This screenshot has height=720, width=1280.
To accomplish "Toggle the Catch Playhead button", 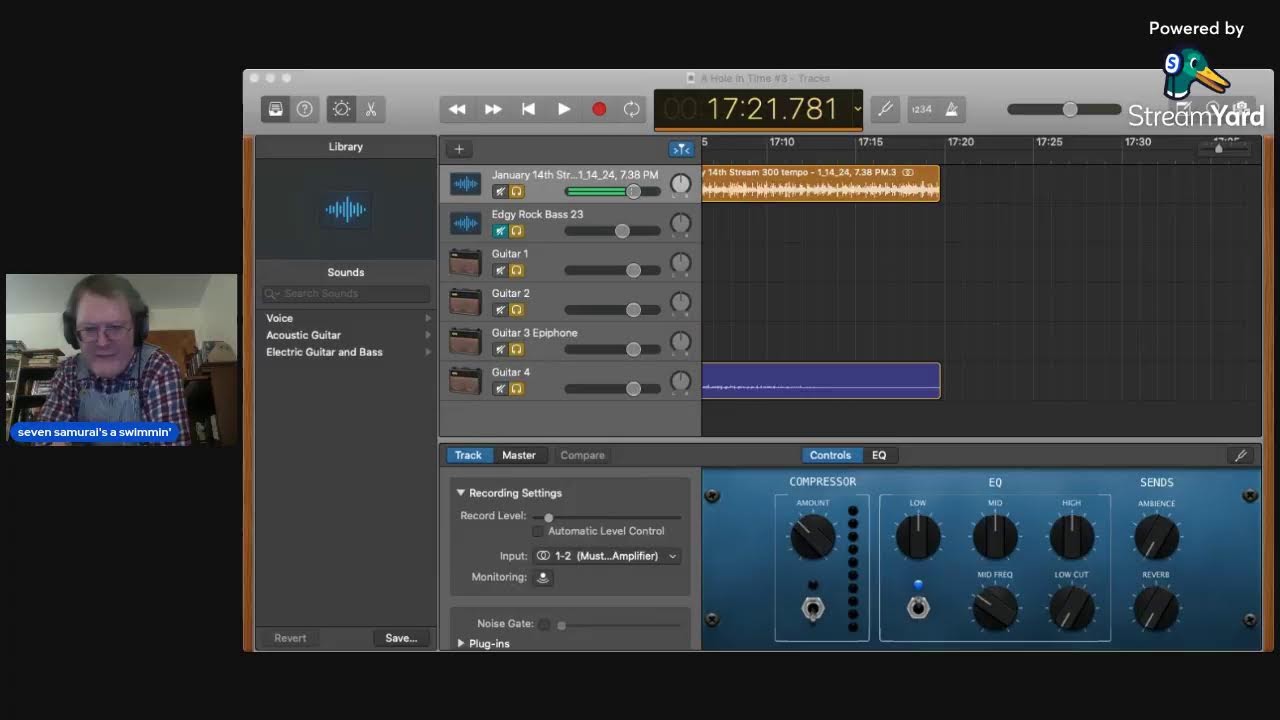I will point(681,149).
